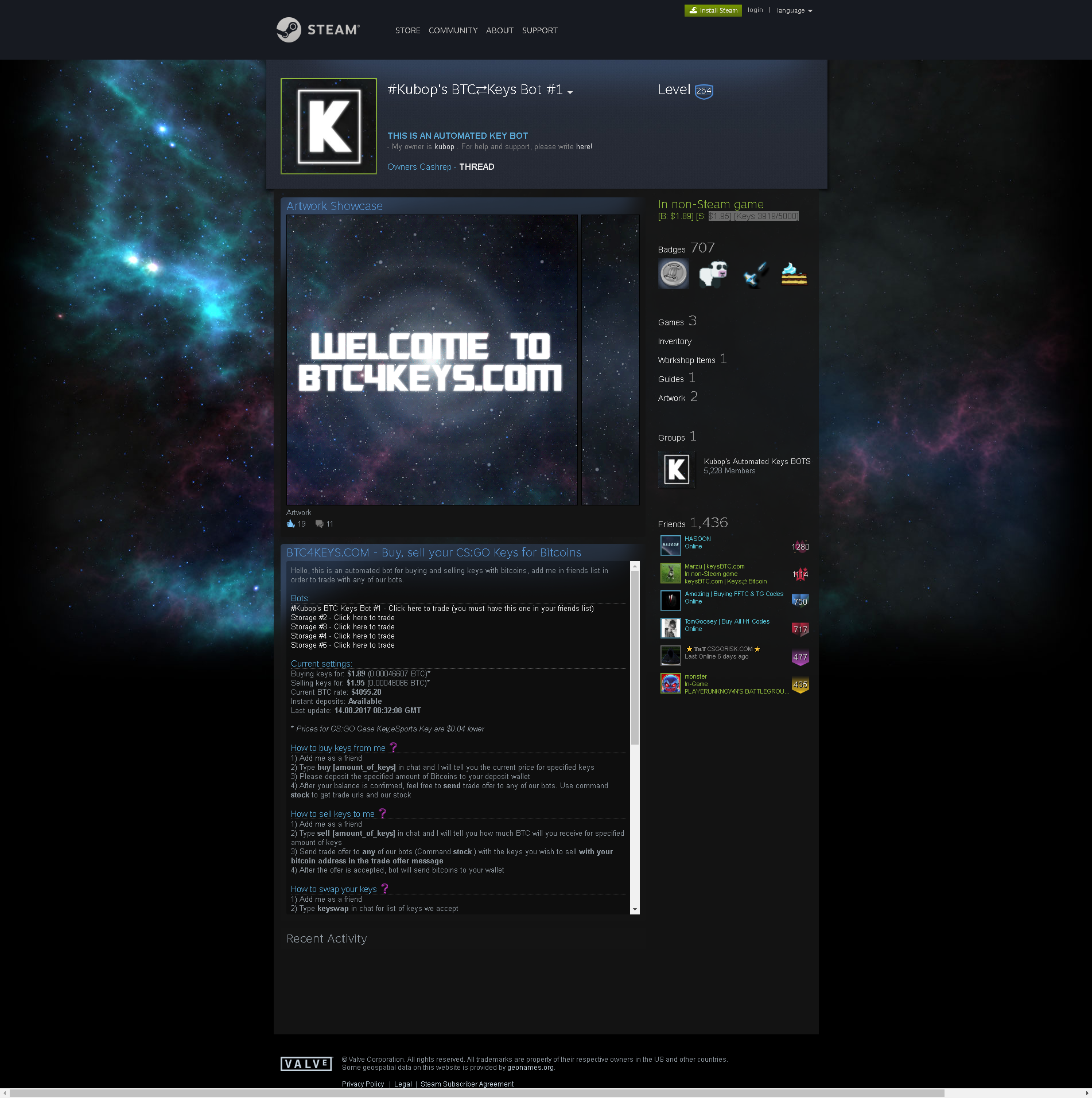Click the question mark beside How to sell keys

click(x=382, y=813)
